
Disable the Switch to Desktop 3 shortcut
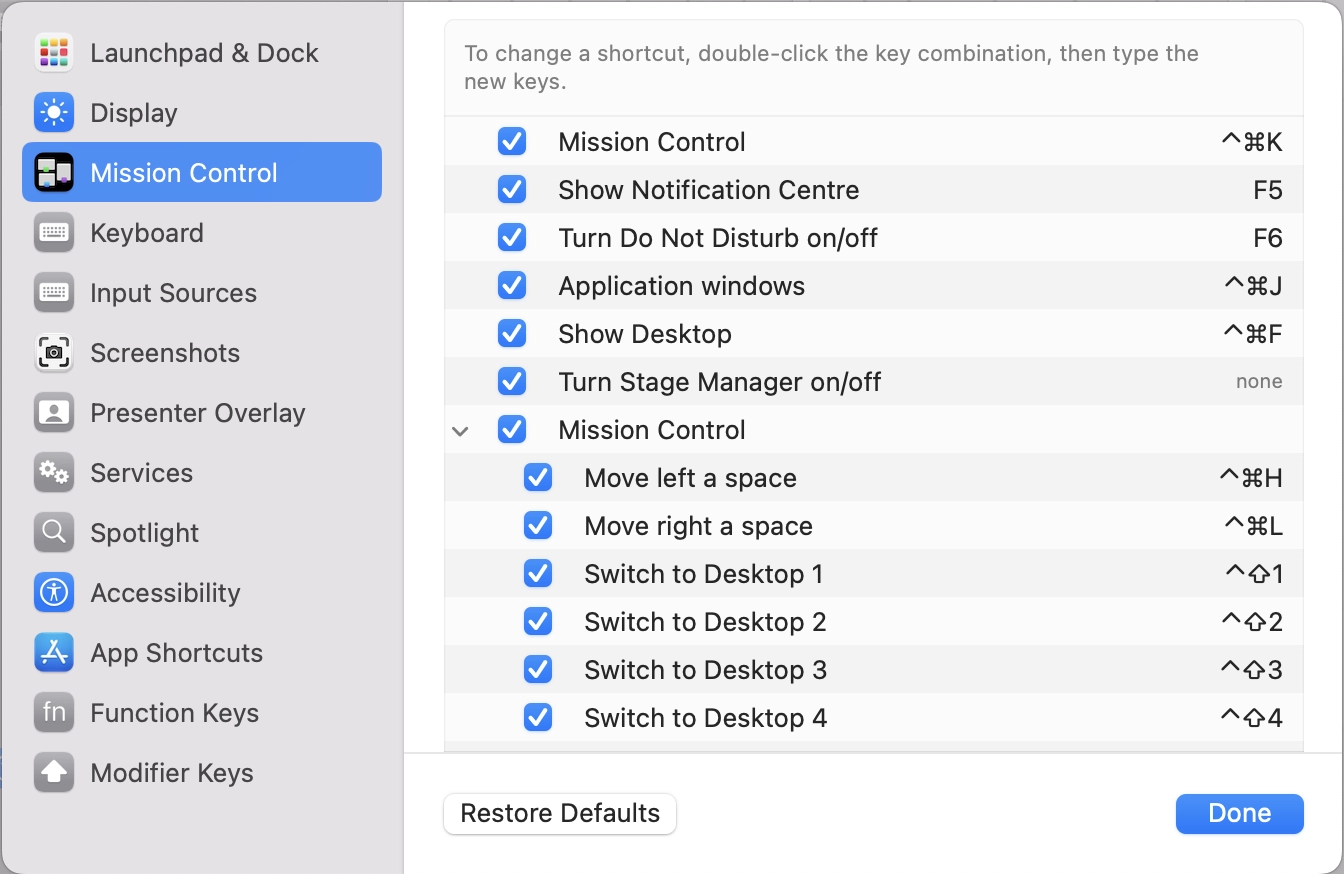point(538,669)
